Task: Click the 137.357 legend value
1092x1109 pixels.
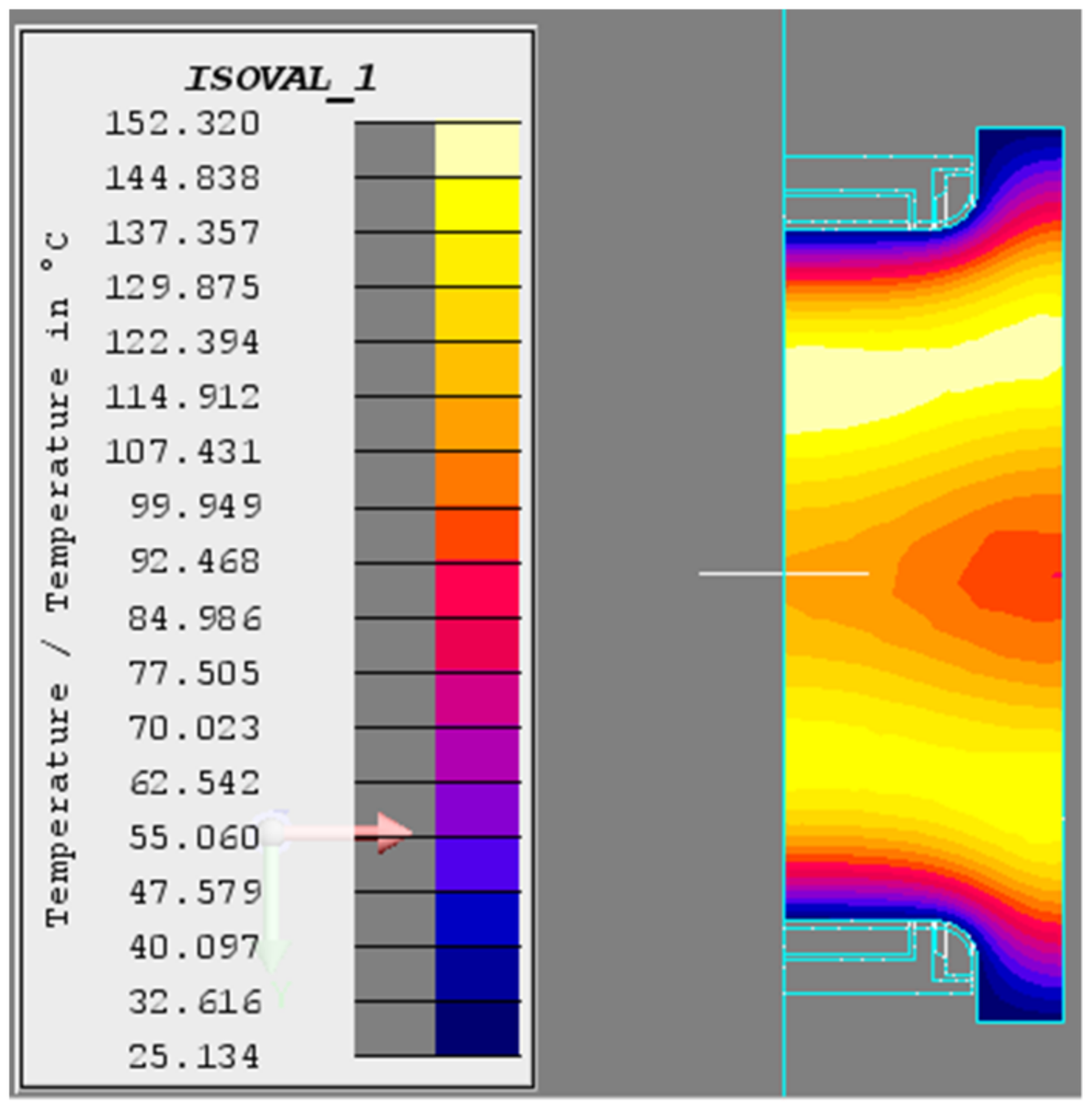Action: [183, 232]
